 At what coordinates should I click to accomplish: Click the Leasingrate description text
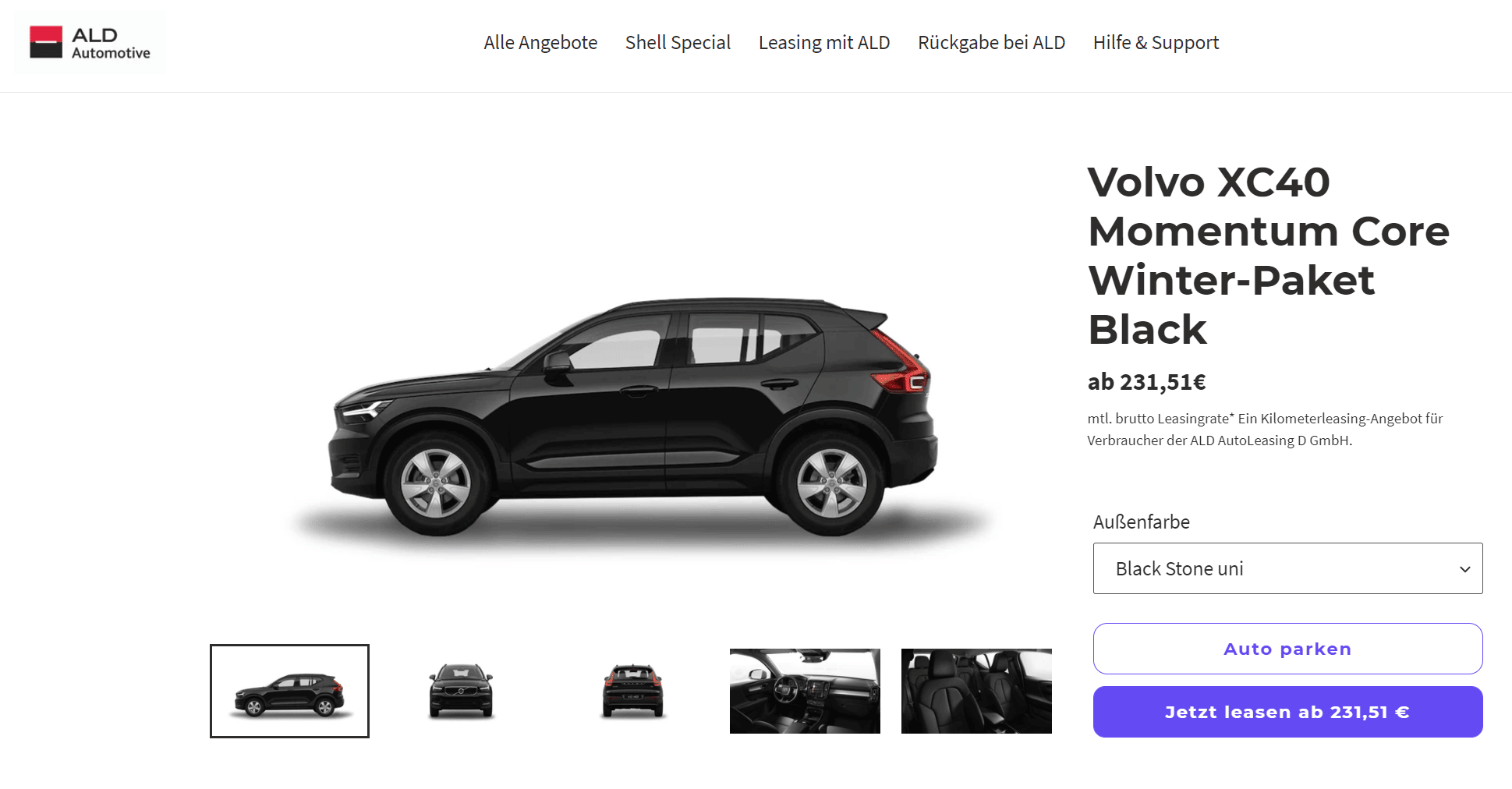tap(1265, 430)
